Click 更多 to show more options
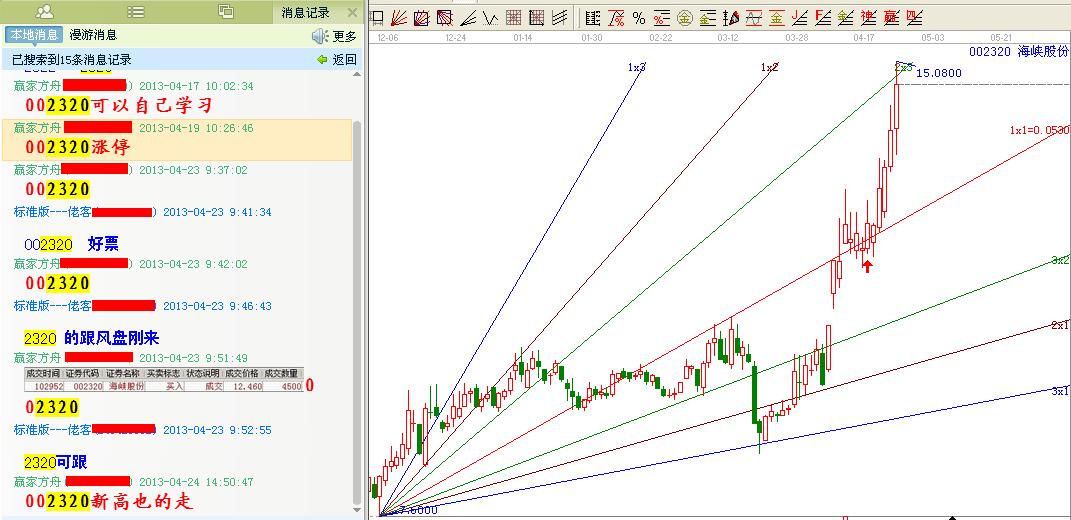The image size is (1071, 520). pos(345,36)
